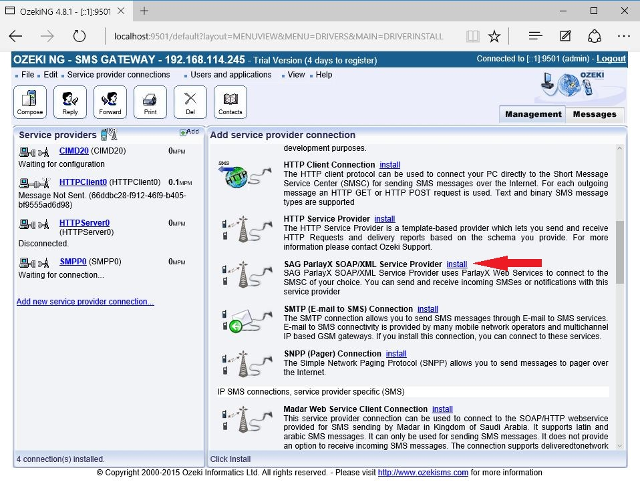Click the Compose toolbar icon
Viewport: 640px width, 484px height.
click(30, 102)
